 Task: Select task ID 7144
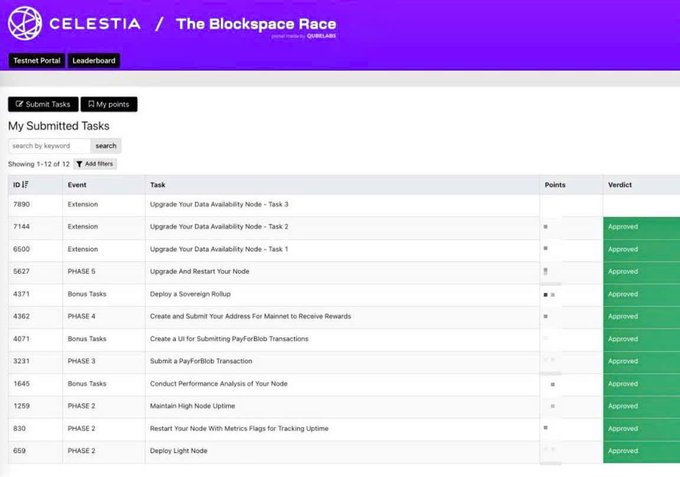21,226
